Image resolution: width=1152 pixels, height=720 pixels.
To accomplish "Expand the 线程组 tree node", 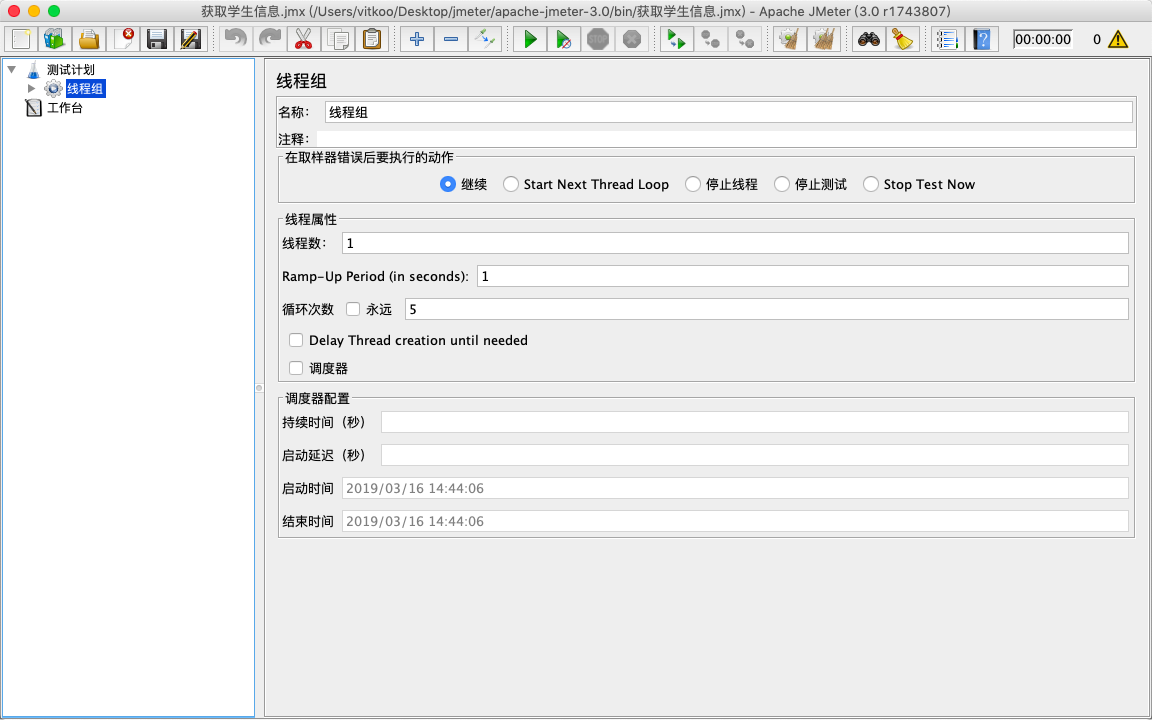I will (32, 89).
